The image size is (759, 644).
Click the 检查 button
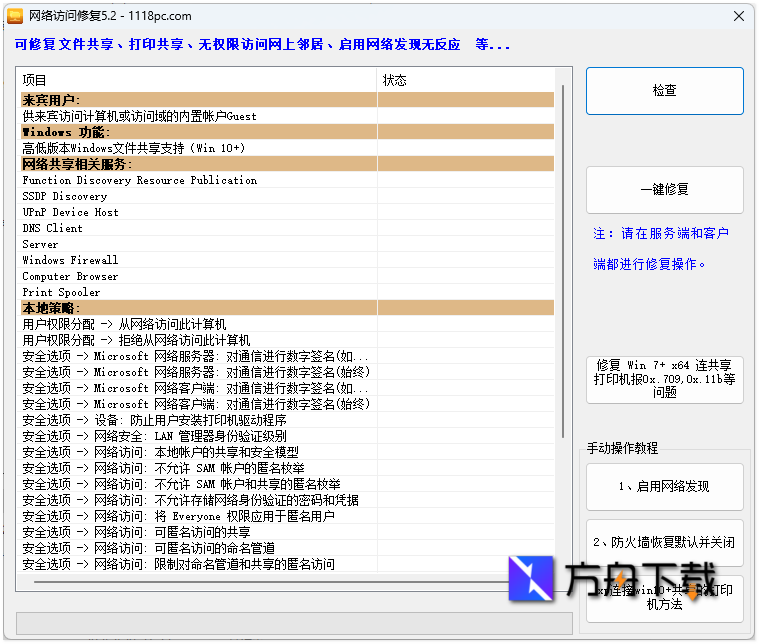click(x=665, y=91)
